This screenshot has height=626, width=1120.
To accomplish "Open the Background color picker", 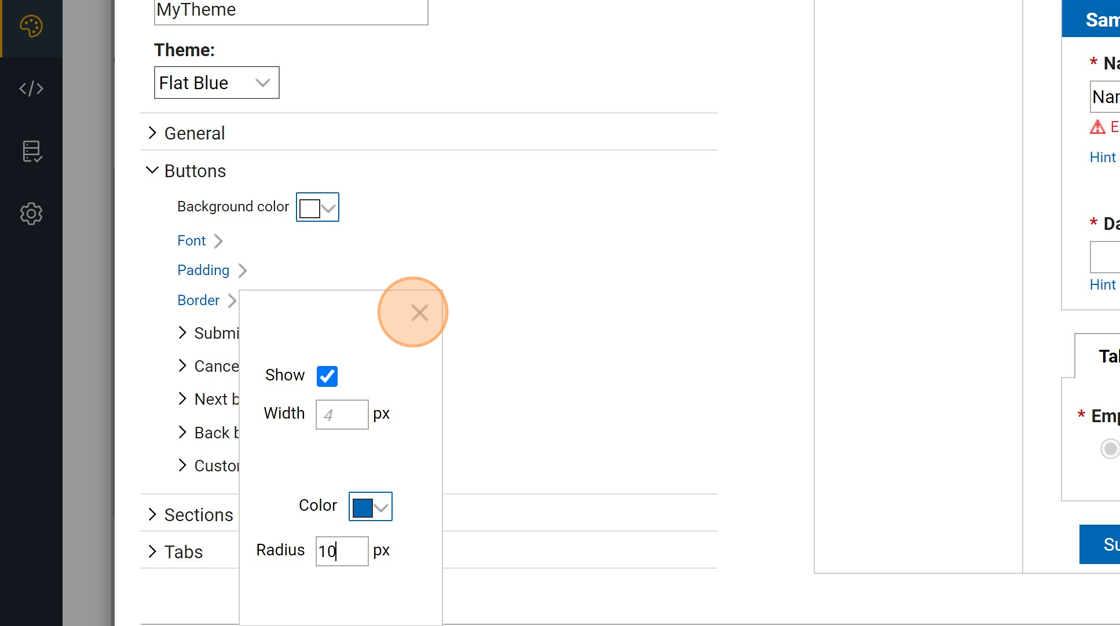I will click(317, 207).
